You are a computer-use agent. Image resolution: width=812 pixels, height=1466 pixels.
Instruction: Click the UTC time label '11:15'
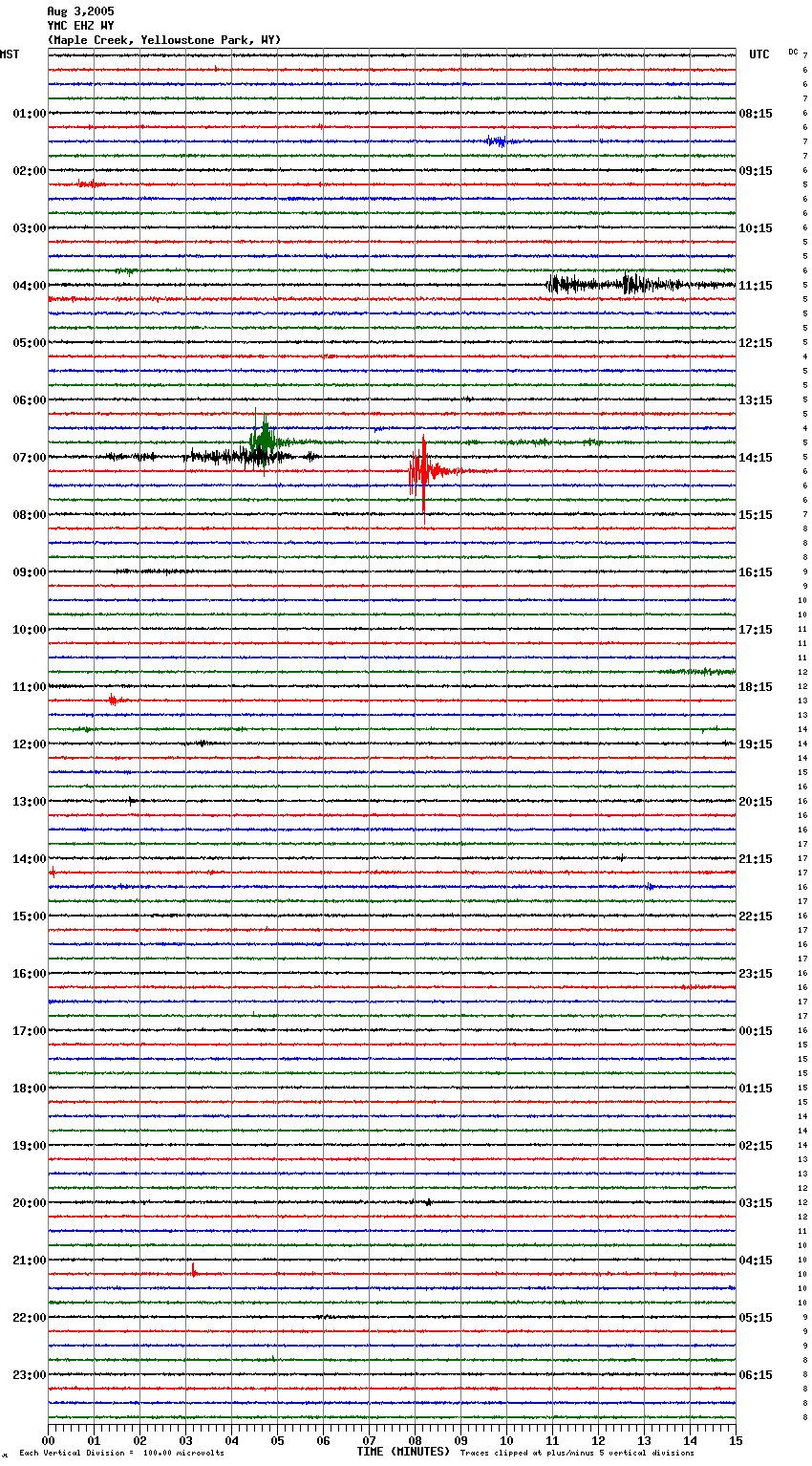click(x=756, y=286)
